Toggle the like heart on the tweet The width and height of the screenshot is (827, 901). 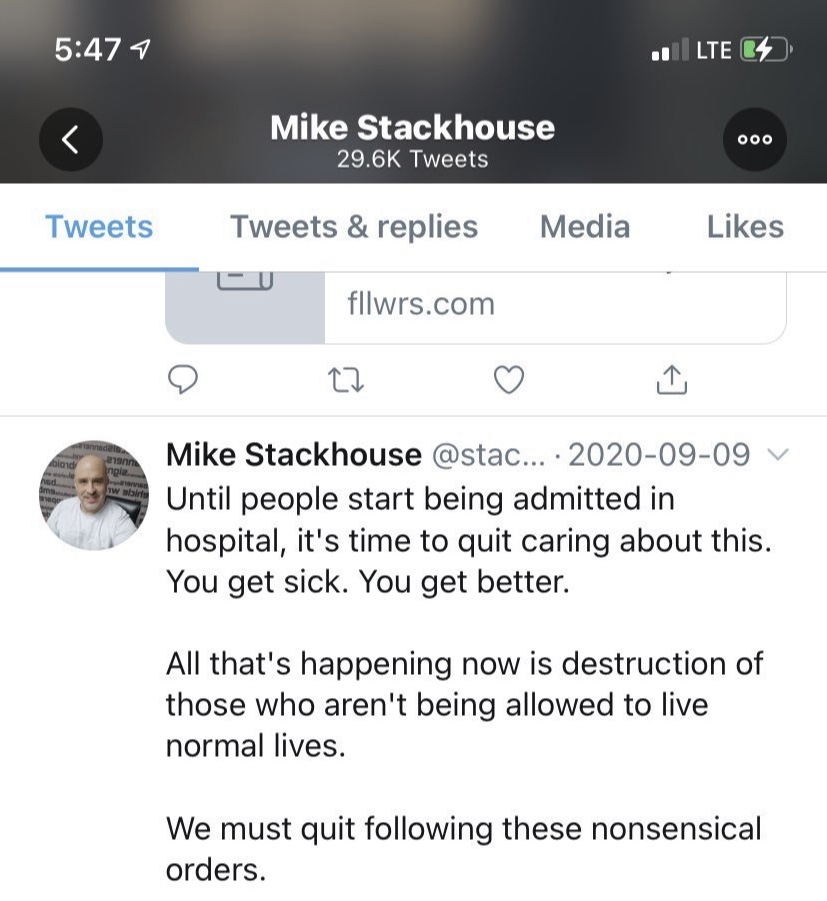point(509,379)
